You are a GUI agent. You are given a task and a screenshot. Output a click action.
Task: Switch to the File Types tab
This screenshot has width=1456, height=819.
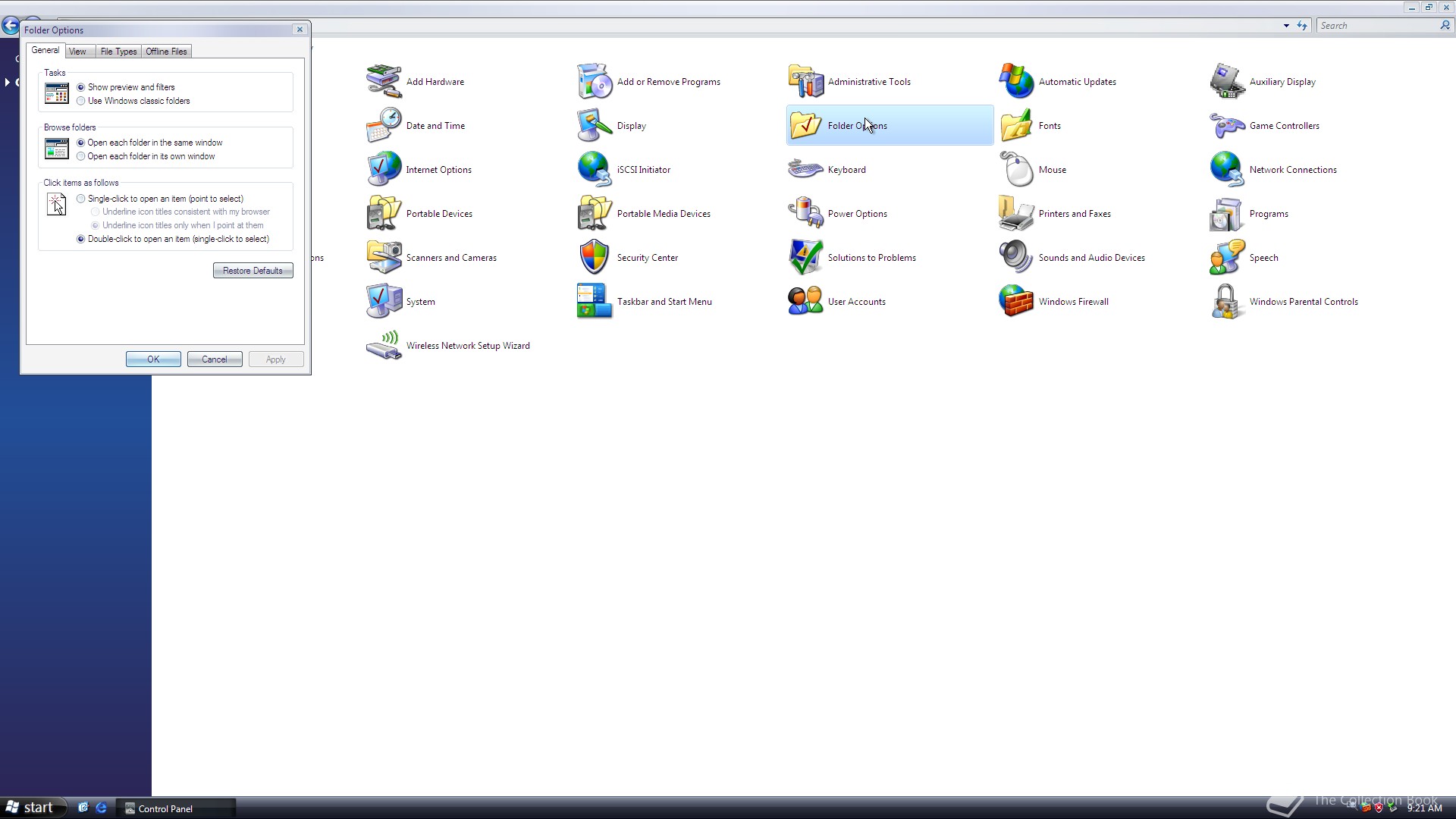coord(118,52)
